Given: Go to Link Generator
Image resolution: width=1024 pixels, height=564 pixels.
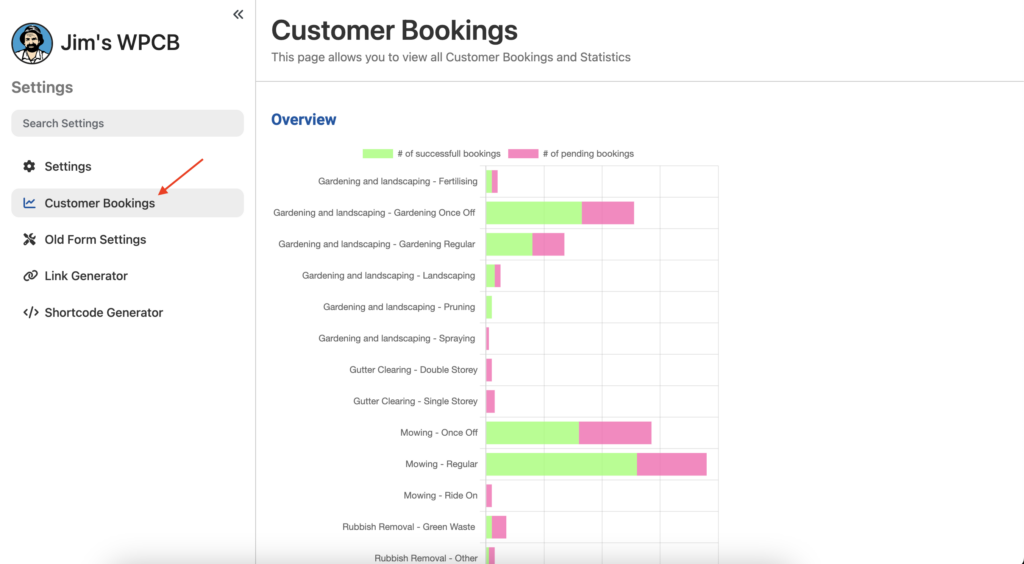Looking at the screenshot, I should [86, 276].
